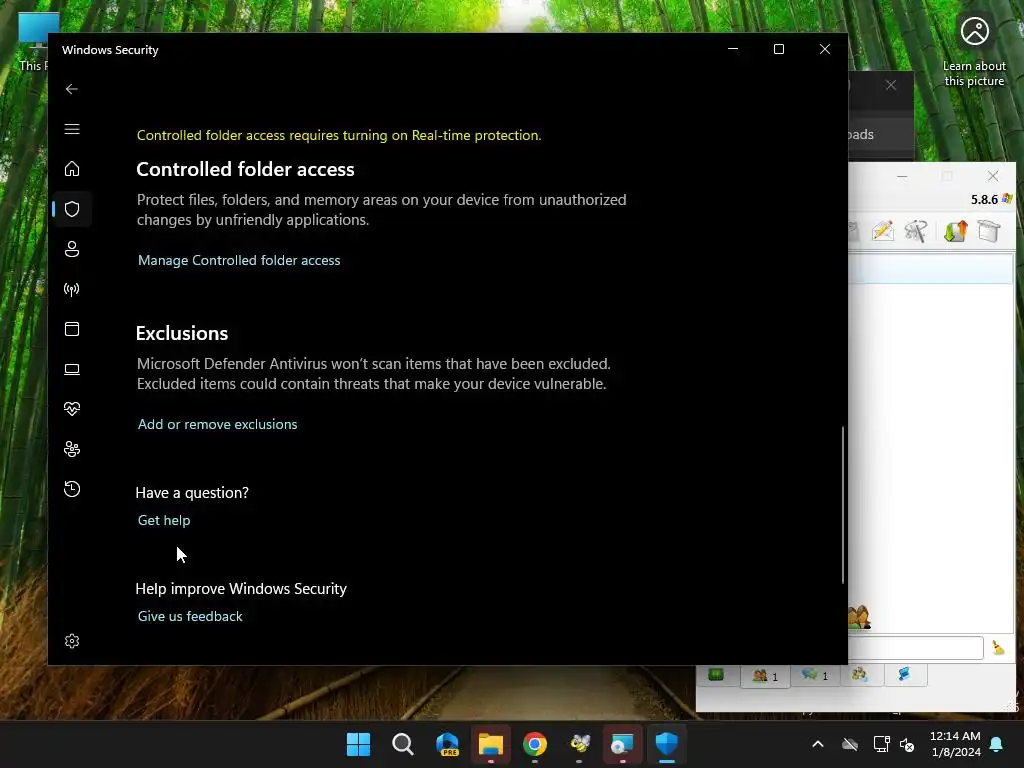
Task: Click Manage Controlled folder access link
Action: (239, 260)
